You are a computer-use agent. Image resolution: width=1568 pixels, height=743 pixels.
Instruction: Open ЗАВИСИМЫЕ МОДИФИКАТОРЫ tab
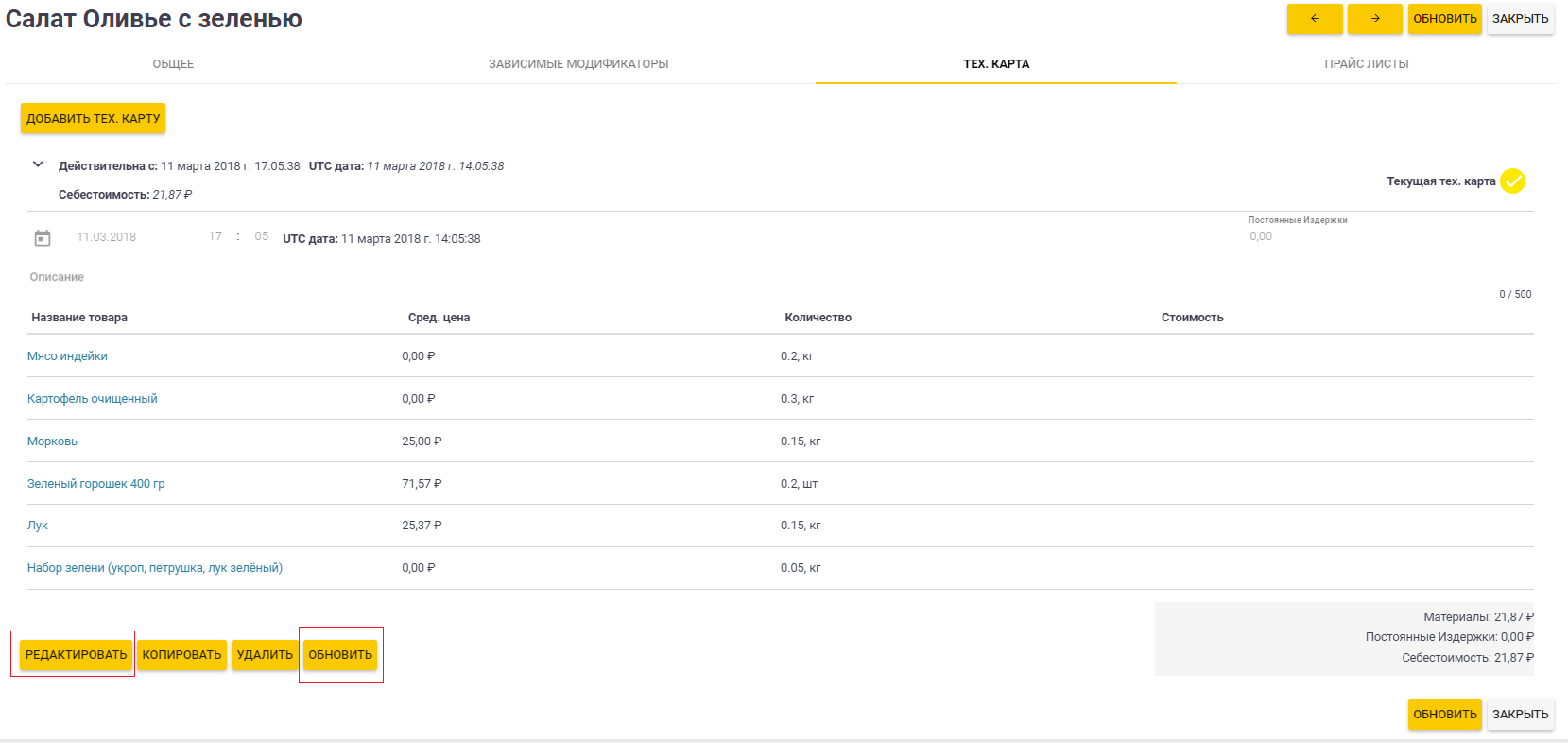pos(578,64)
